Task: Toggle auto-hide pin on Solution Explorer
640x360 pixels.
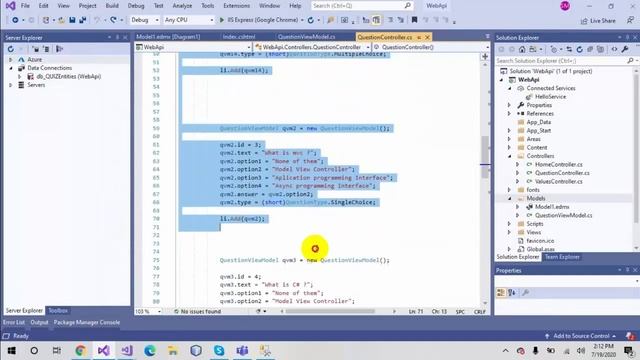Action: [x=627, y=37]
